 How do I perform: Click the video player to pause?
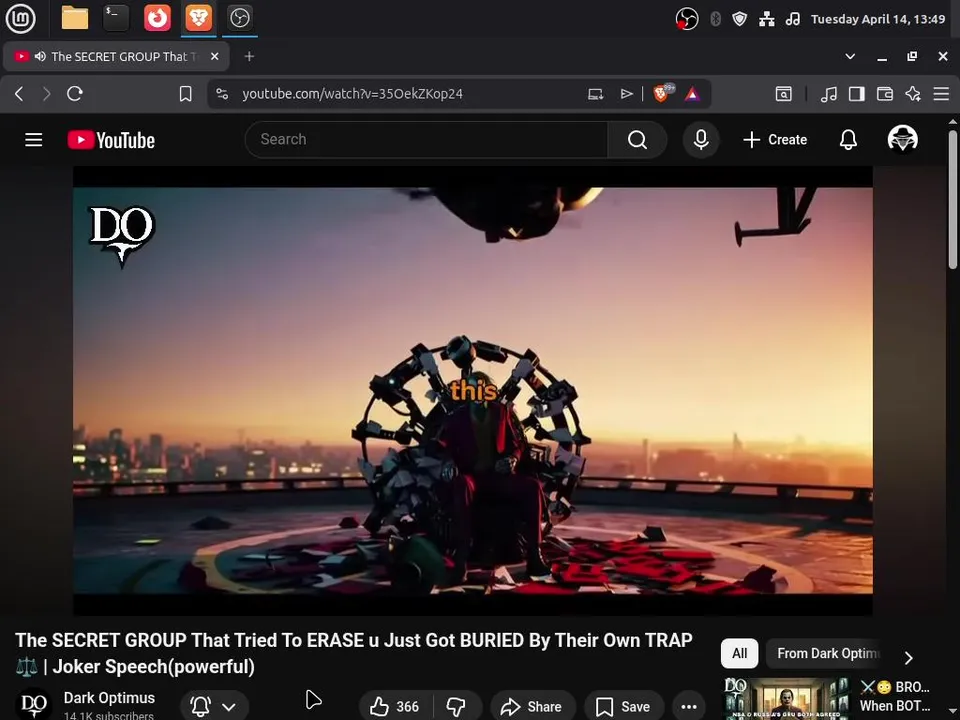tap(473, 391)
